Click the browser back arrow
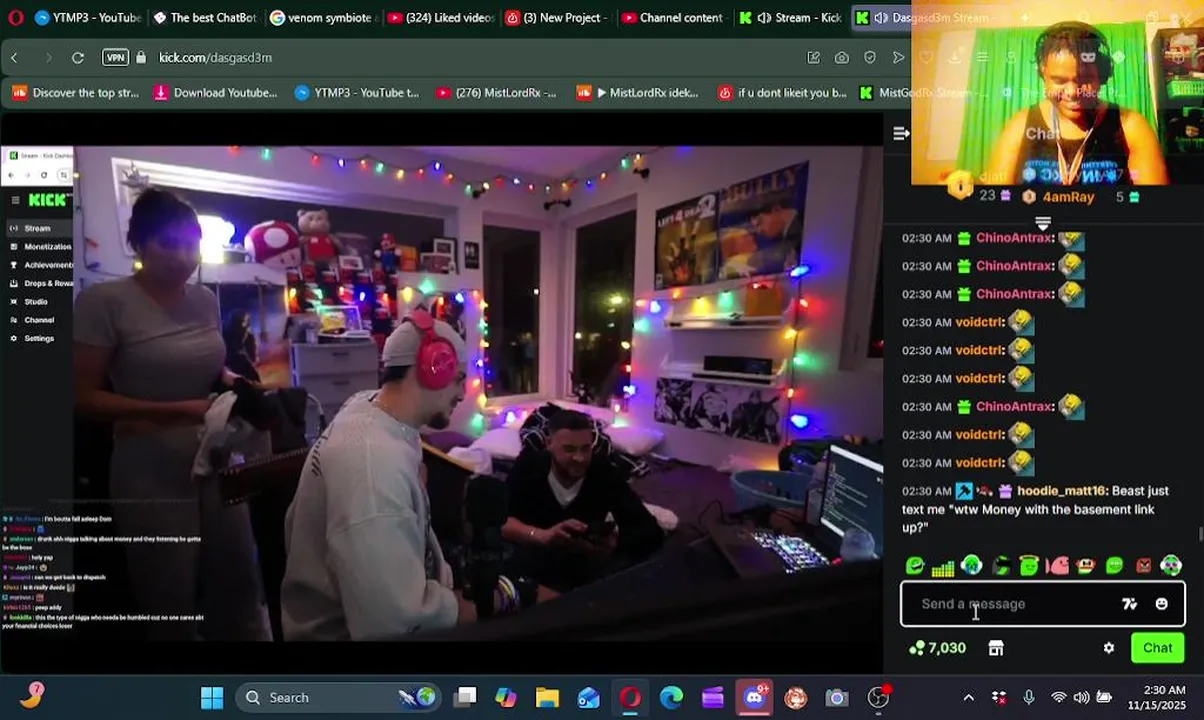 15,58
